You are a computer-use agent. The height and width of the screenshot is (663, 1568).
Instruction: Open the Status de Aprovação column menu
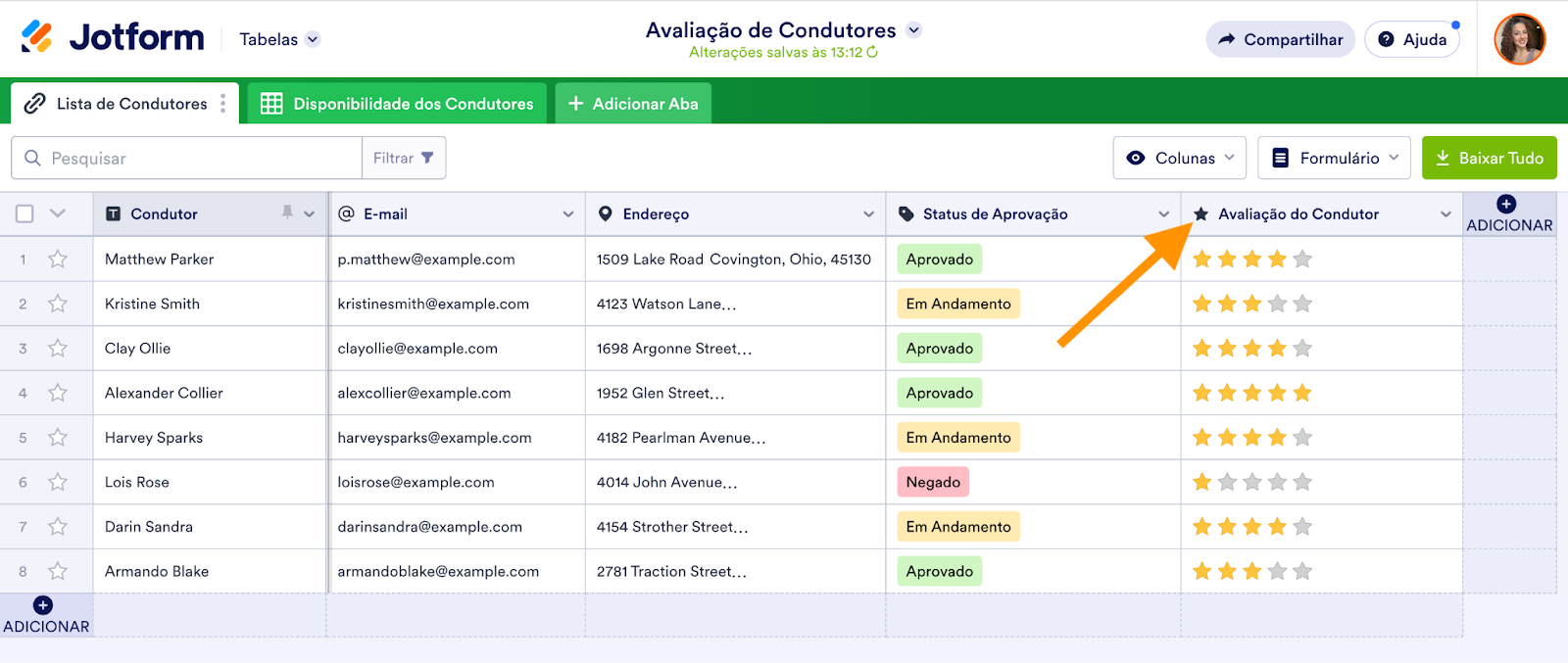click(1163, 213)
